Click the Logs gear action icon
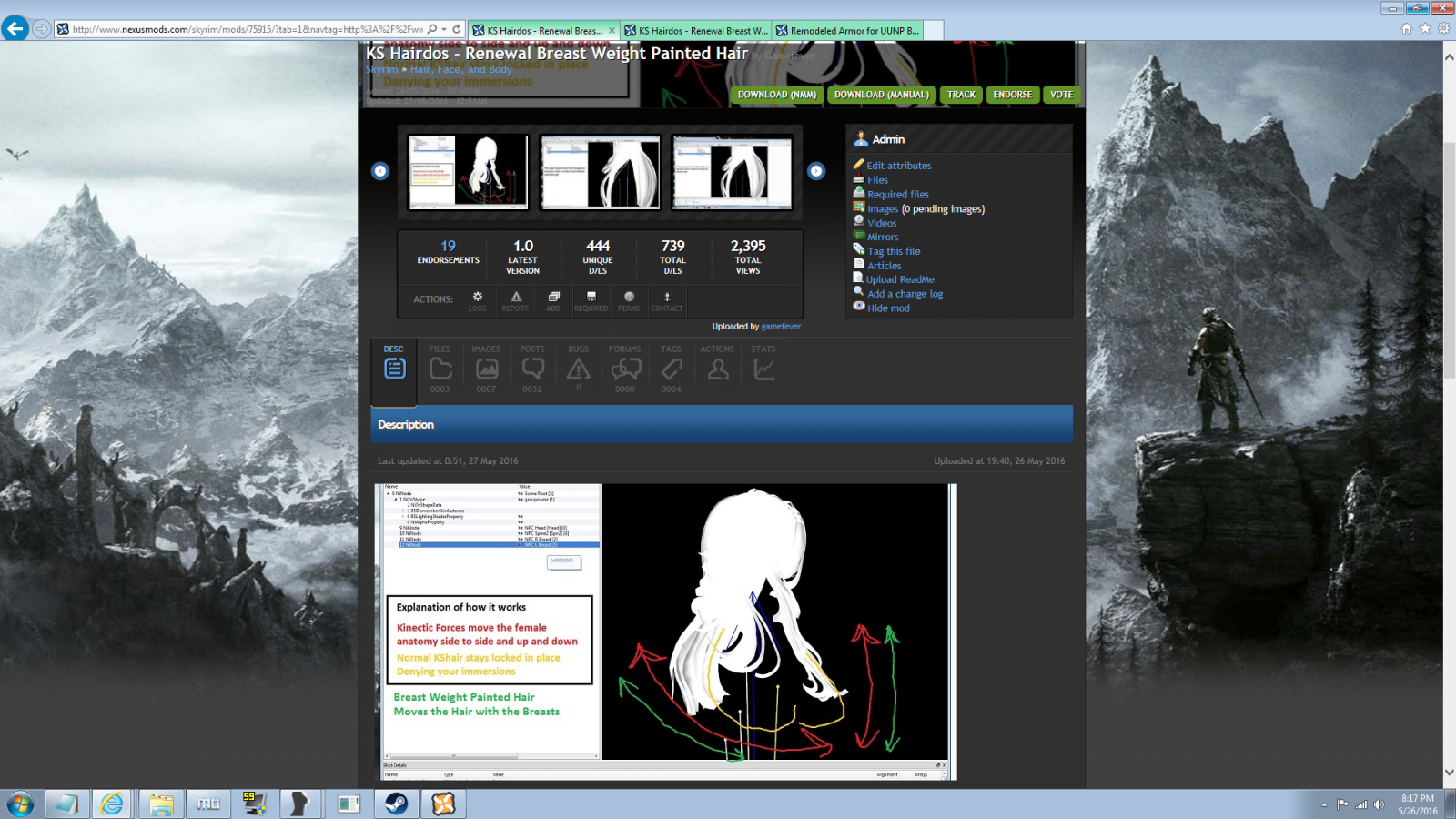Image resolution: width=1456 pixels, height=819 pixels. [x=478, y=301]
